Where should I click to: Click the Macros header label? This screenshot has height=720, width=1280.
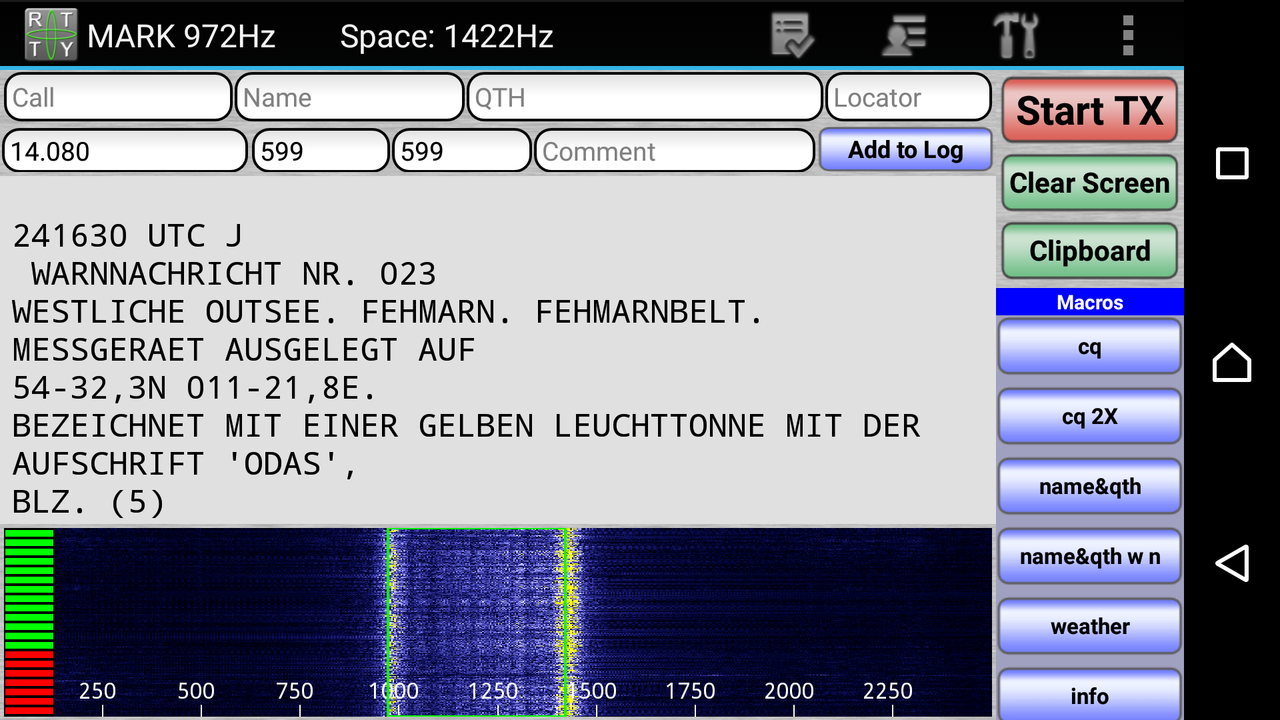pos(1090,302)
